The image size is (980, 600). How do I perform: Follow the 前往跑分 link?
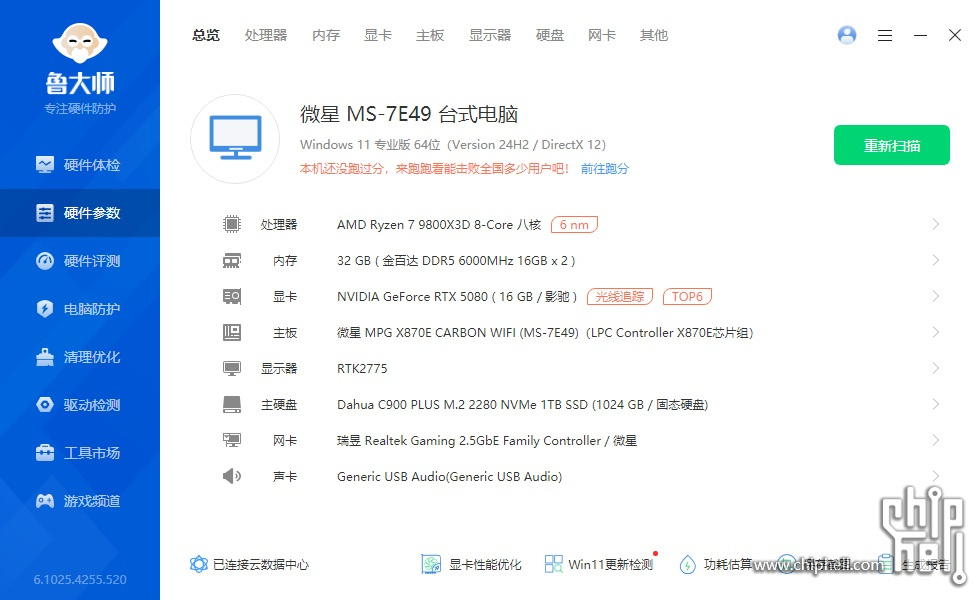(604, 169)
